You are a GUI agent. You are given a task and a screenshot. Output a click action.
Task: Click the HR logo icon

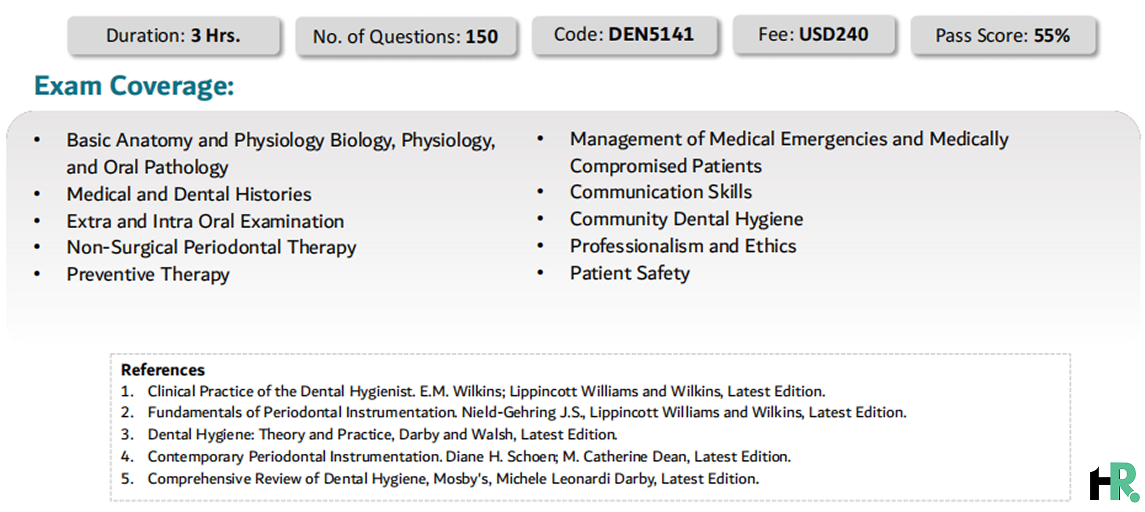coord(1114,481)
